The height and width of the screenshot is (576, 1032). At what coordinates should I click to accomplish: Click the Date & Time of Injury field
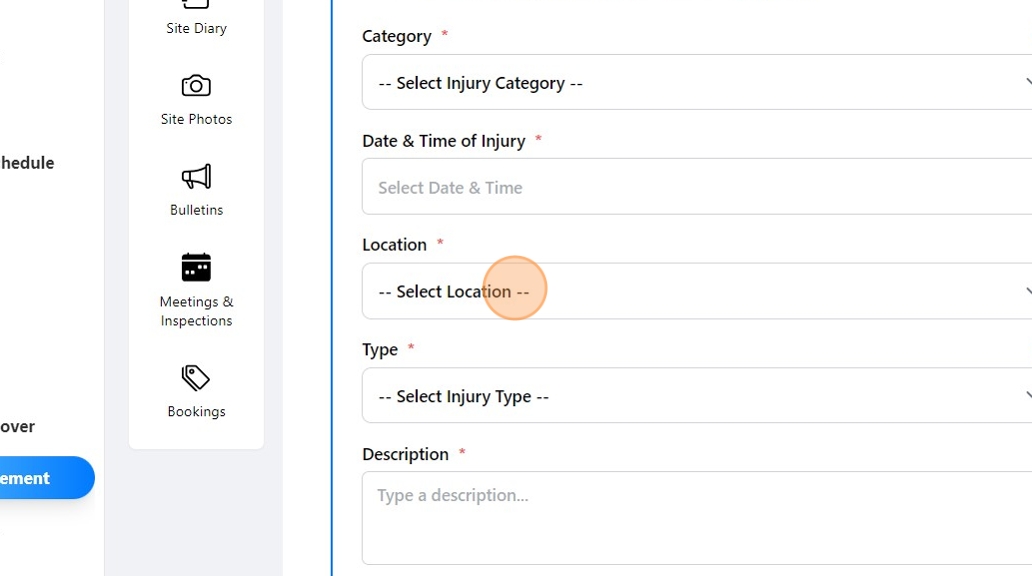pos(697,187)
